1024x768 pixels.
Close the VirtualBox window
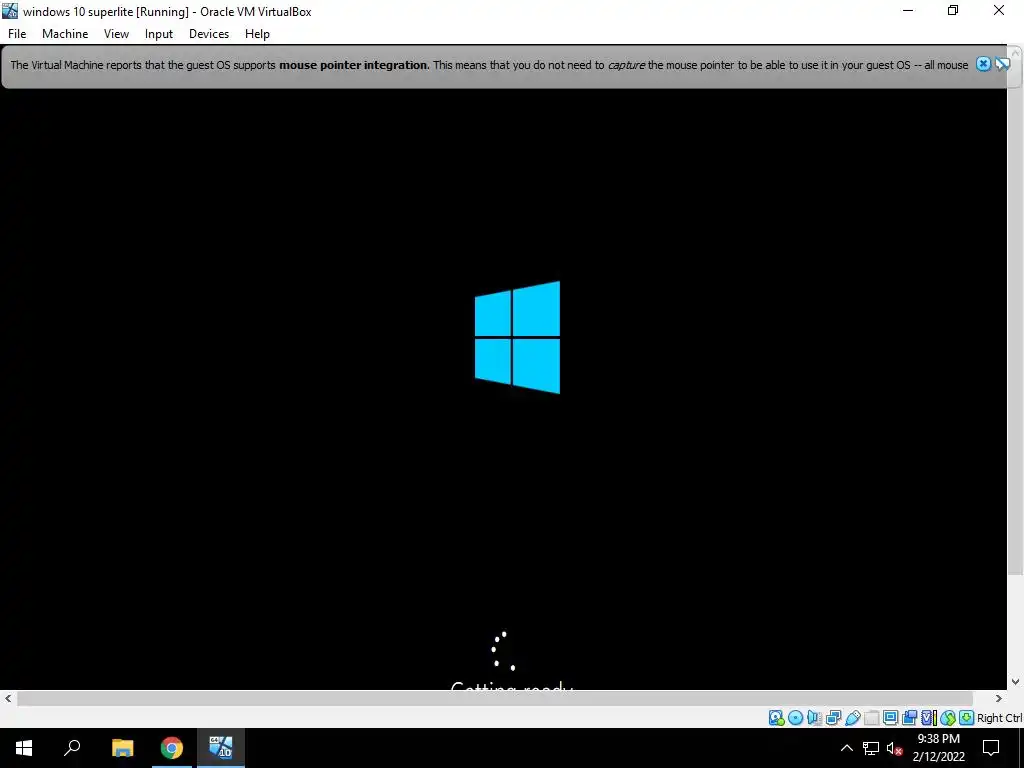point(999,11)
